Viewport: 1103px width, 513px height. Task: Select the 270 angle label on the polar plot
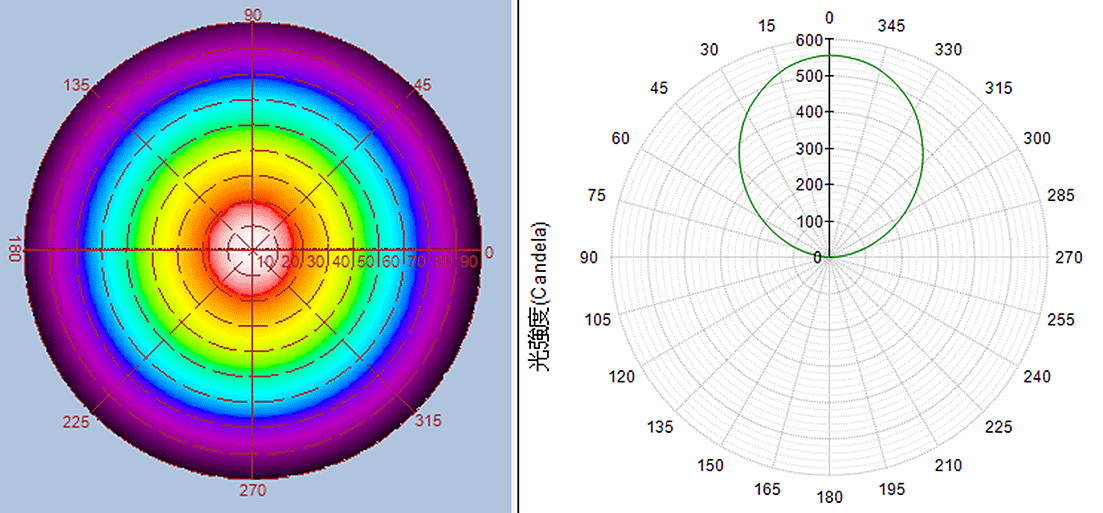point(1069,257)
